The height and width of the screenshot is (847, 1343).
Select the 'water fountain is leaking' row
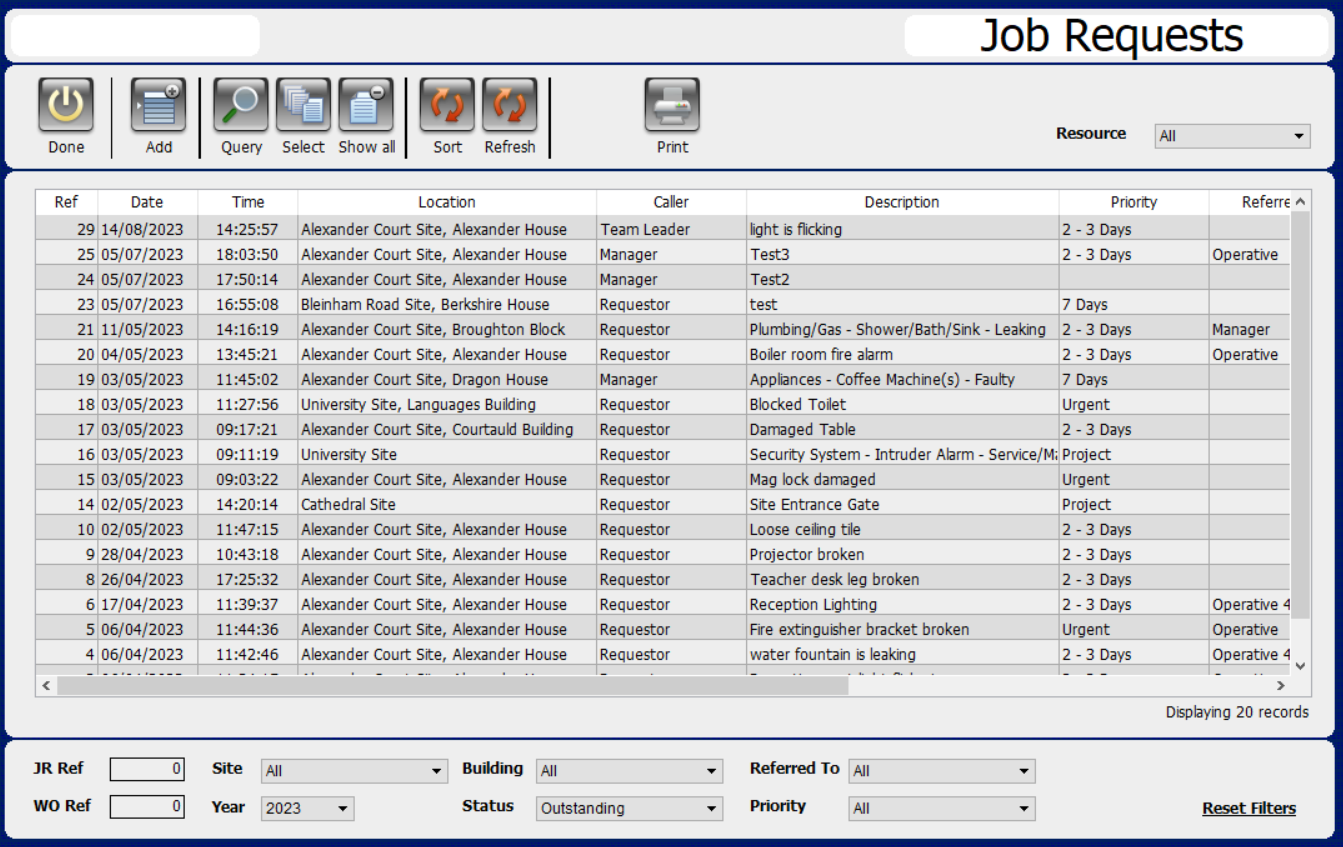coord(663,654)
